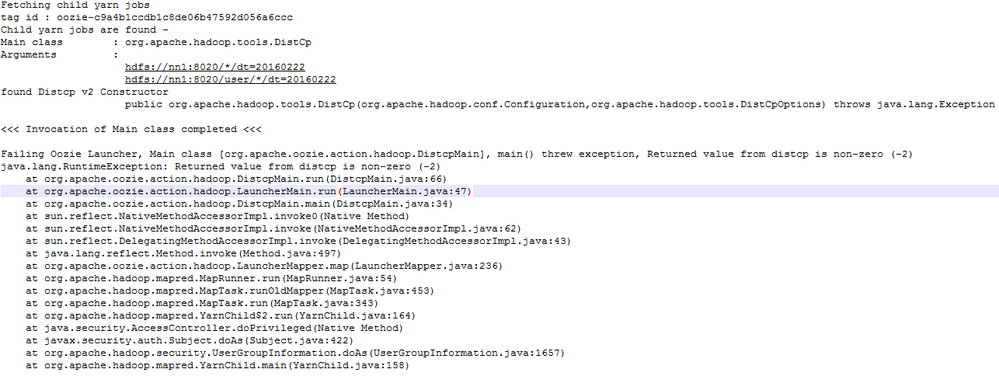
Task: Select the 'Main class : org.apache.hadoop.tools.DistCp' line
Action: click(x=156, y=42)
